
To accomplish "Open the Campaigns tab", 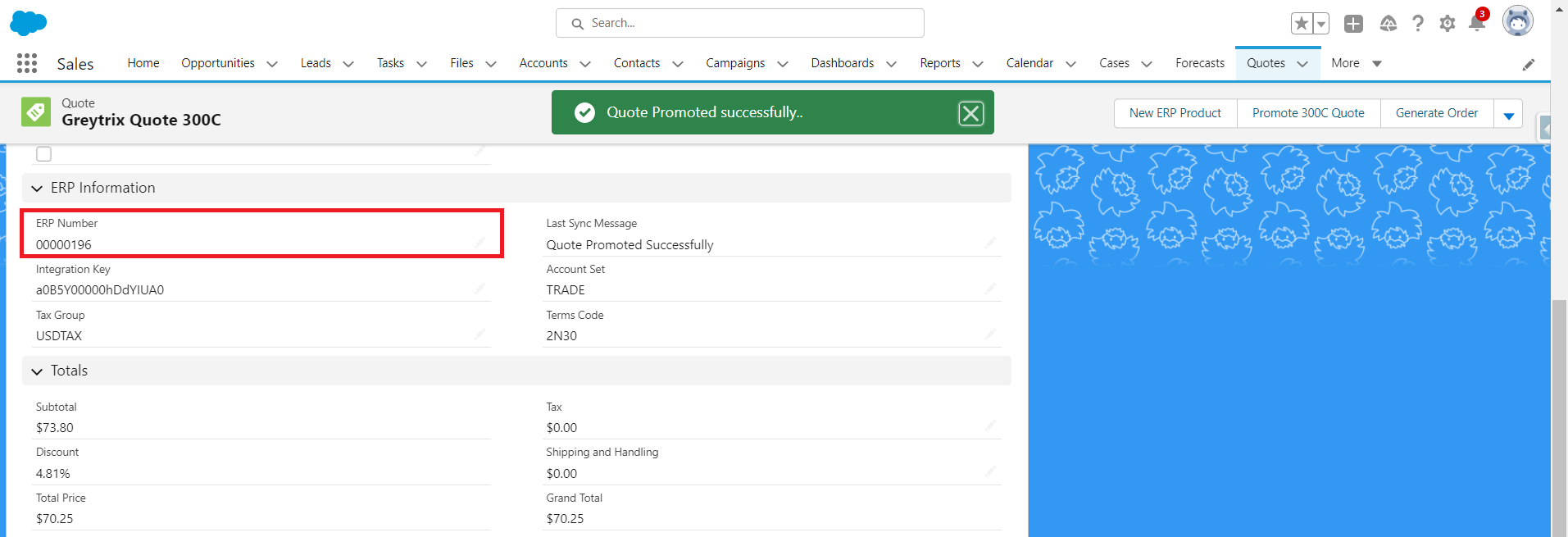I will (x=735, y=63).
